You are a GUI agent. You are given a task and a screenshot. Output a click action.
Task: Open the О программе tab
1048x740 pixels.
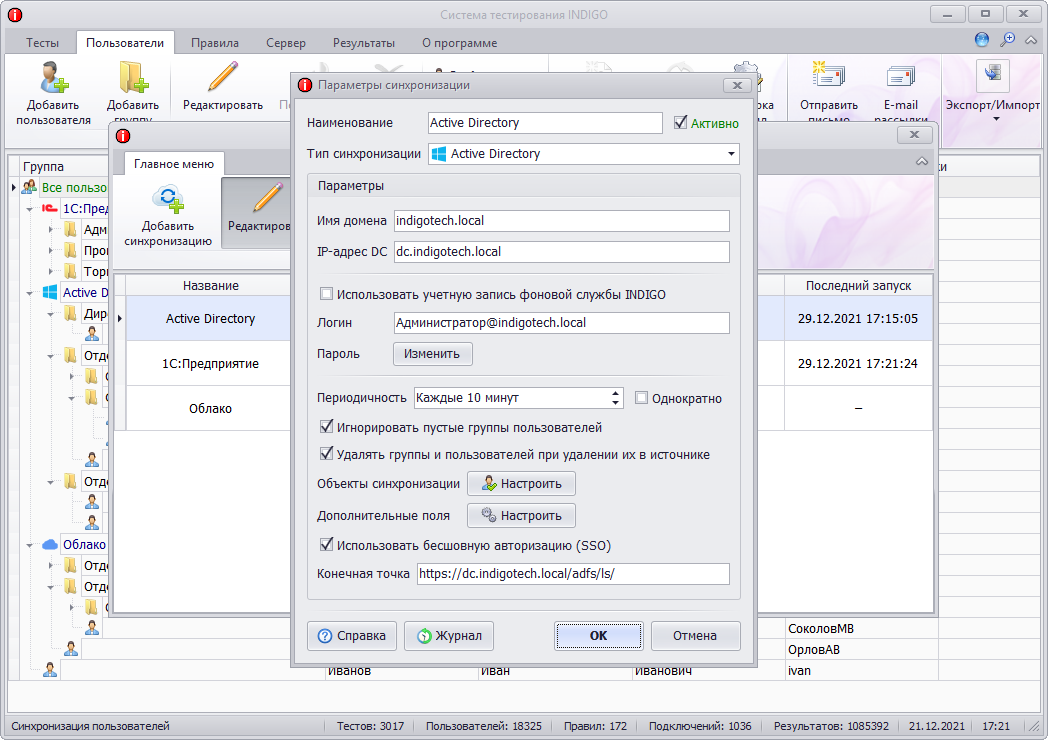pyautogui.click(x=459, y=43)
